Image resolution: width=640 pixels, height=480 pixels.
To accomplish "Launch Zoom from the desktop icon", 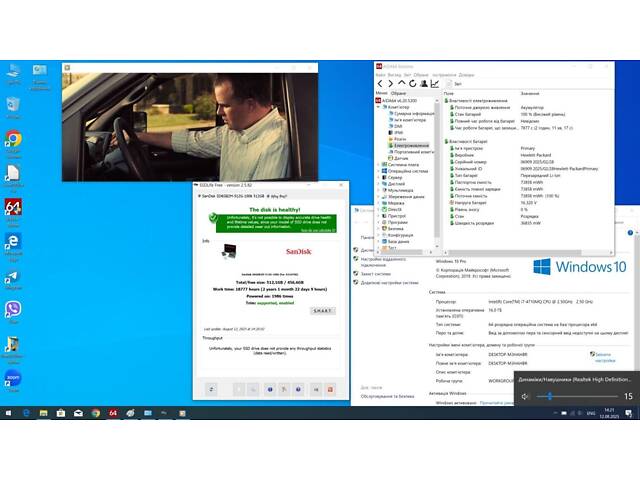I will (13, 379).
